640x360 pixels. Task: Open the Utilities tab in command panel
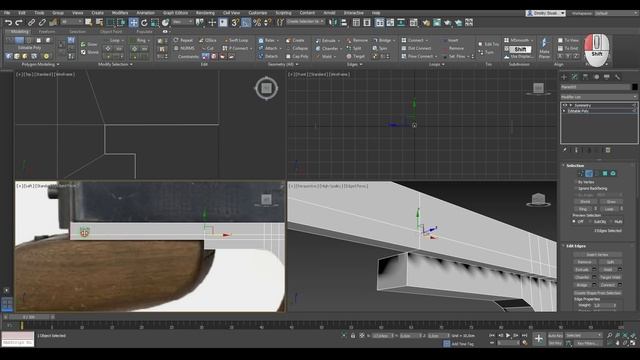(x=617, y=77)
